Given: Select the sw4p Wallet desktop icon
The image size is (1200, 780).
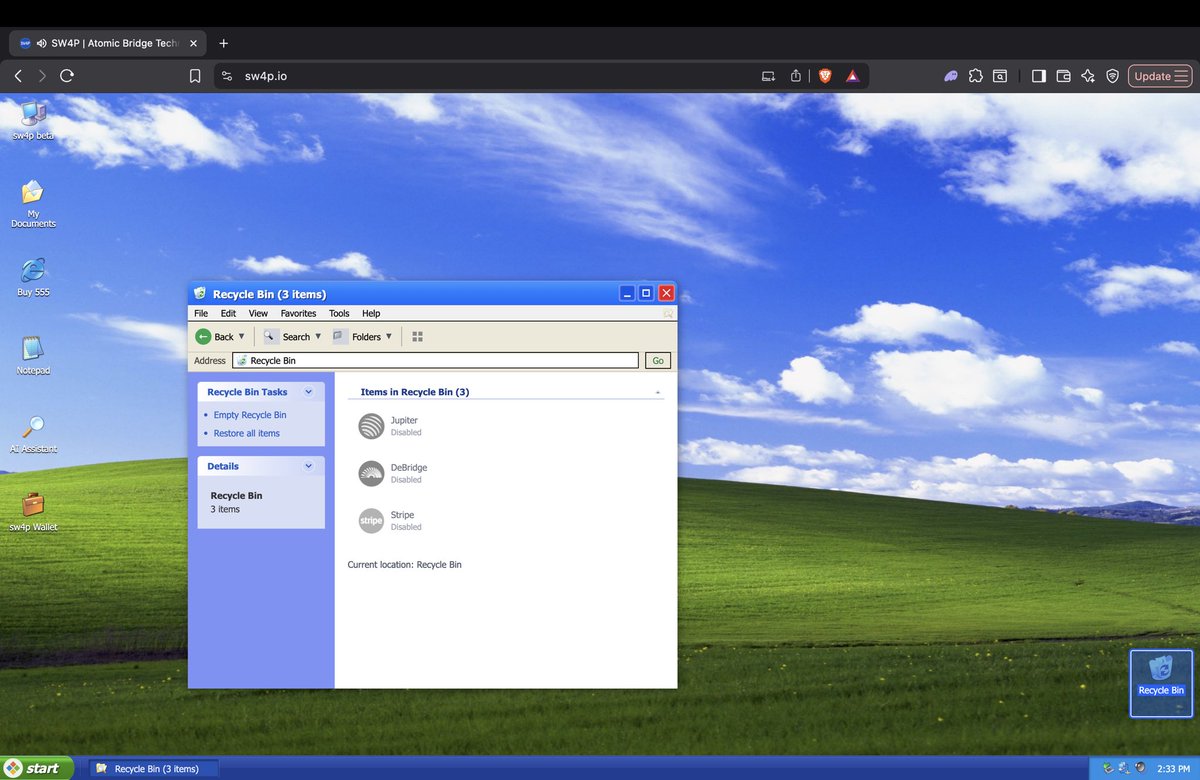Looking at the screenshot, I should click(33, 511).
